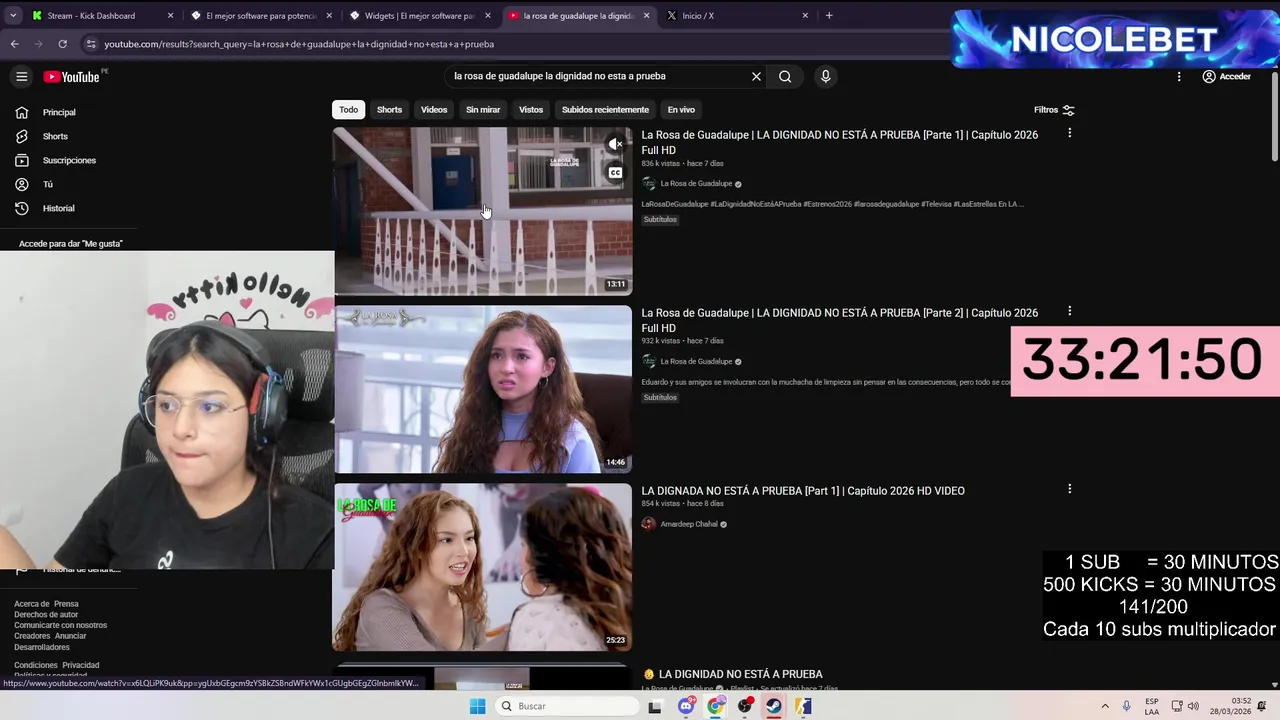Go back with the browser back arrow
Image resolution: width=1280 pixels, height=720 pixels.
click(x=14, y=44)
